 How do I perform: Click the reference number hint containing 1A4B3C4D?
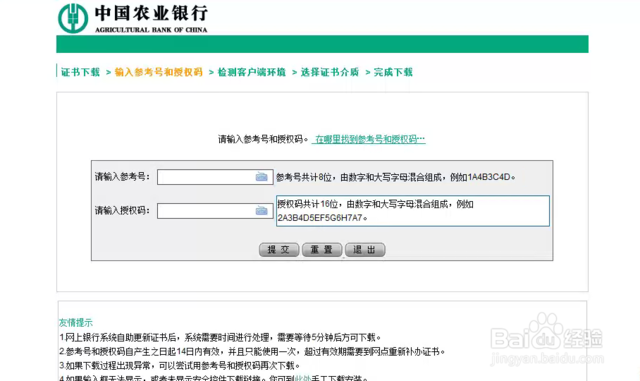[x=396, y=177]
